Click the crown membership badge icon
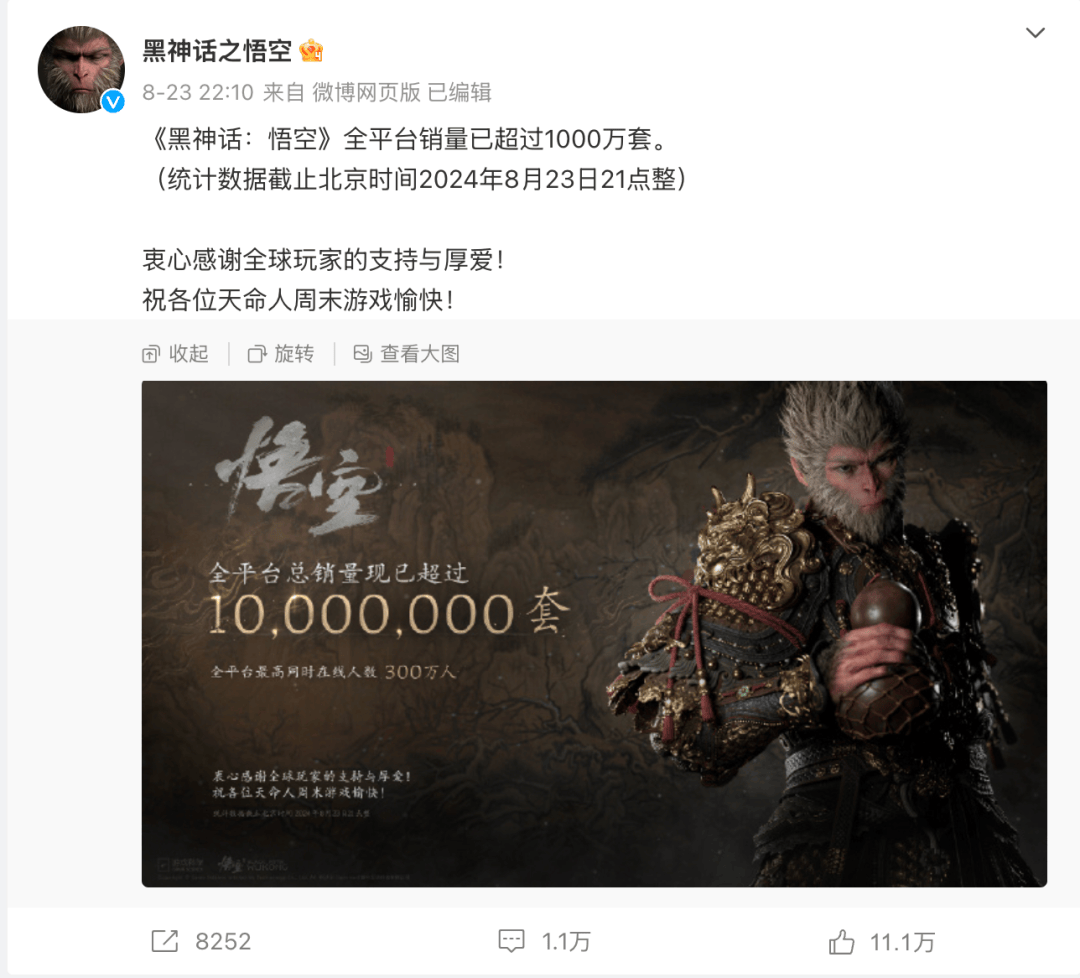The image size is (1080, 978). click(311, 51)
